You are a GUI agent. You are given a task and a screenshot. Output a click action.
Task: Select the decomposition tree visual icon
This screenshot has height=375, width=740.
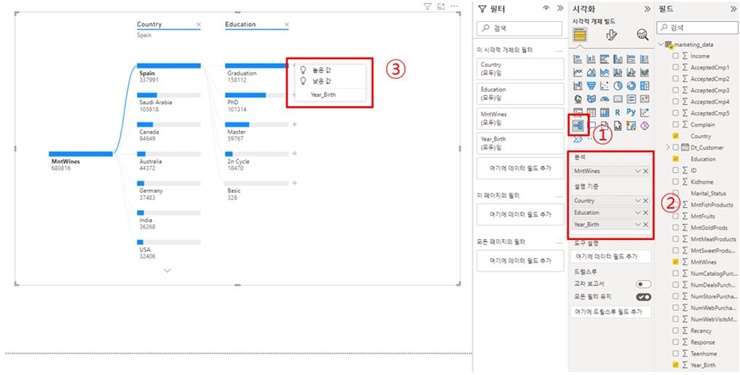[x=578, y=125]
